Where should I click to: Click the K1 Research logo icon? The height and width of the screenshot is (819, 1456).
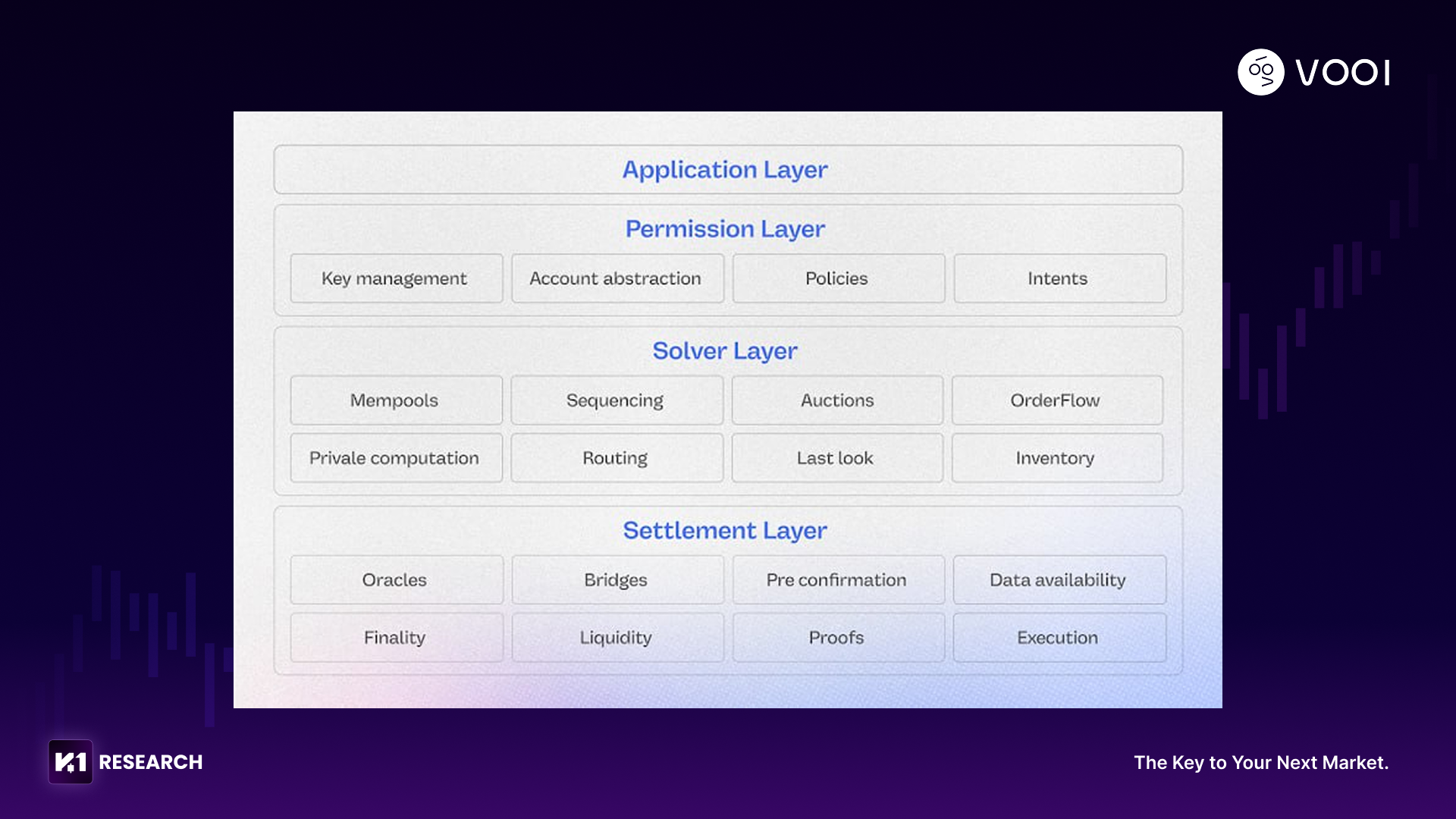coord(71,761)
